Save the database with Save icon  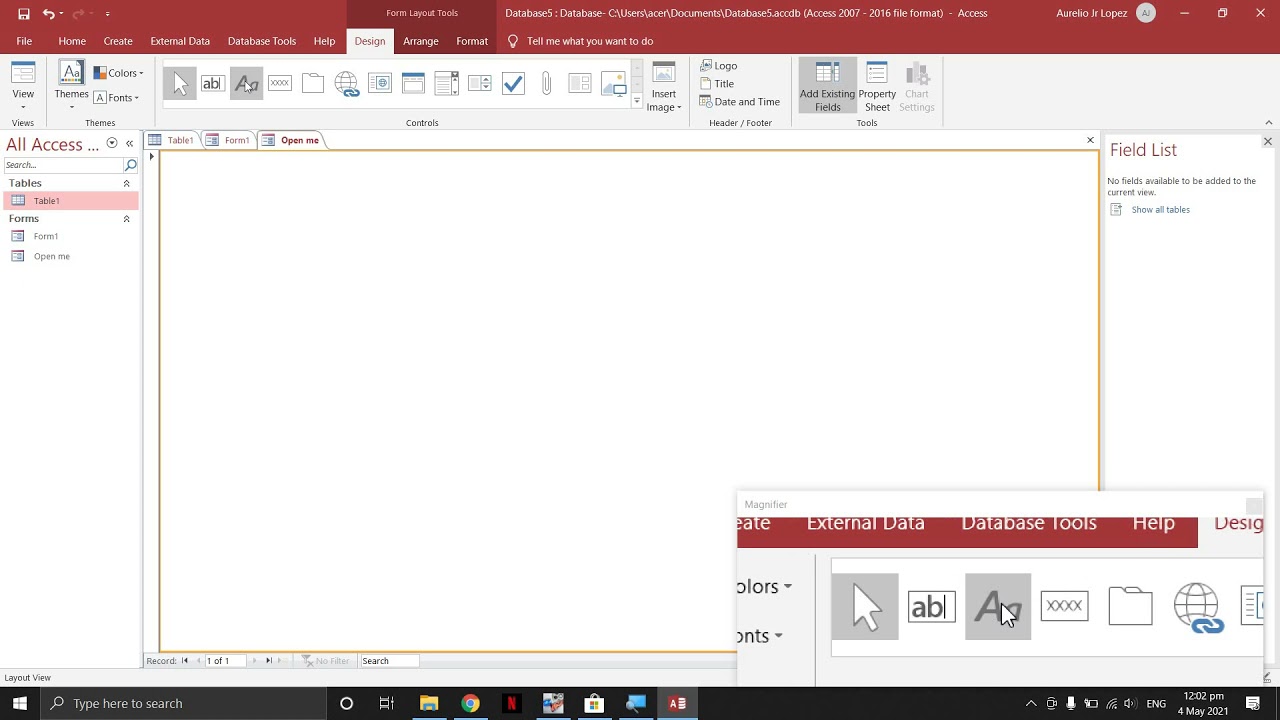(24, 14)
